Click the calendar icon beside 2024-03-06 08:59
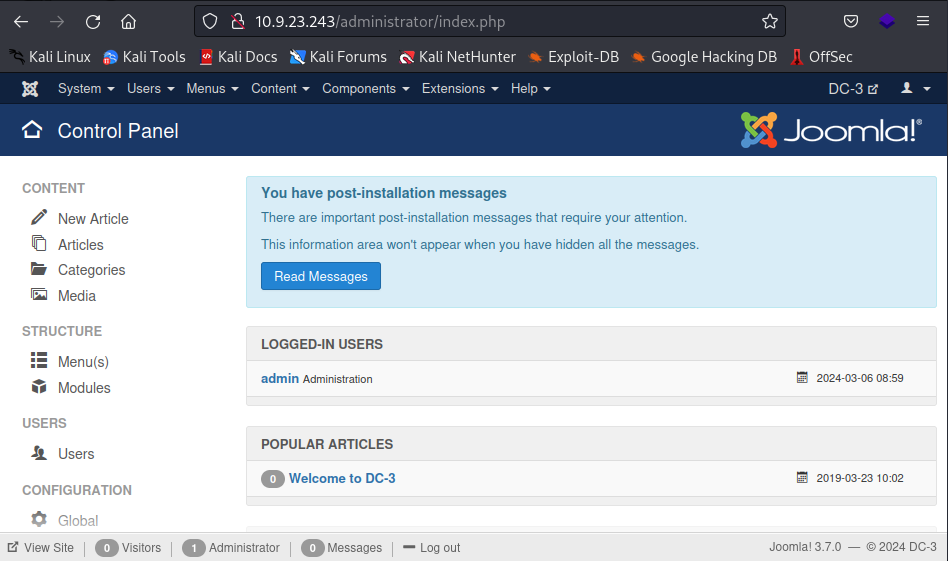Screen dimensions: 948x561 pos(802,377)
